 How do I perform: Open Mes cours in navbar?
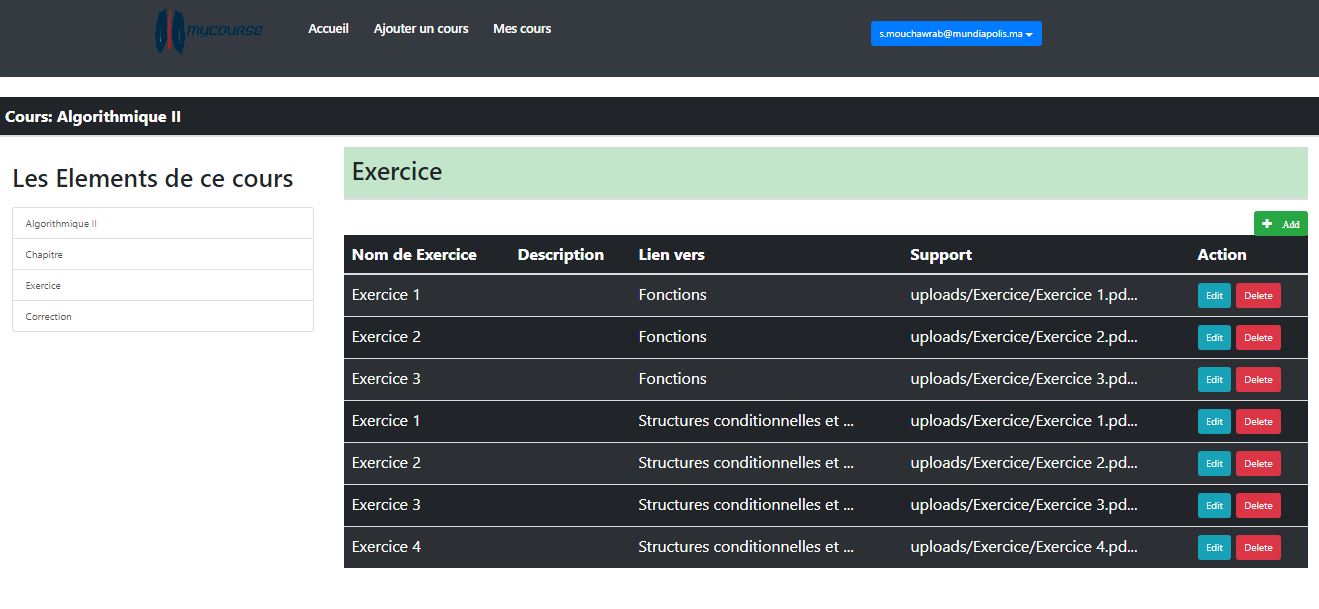tap(522, 29)
